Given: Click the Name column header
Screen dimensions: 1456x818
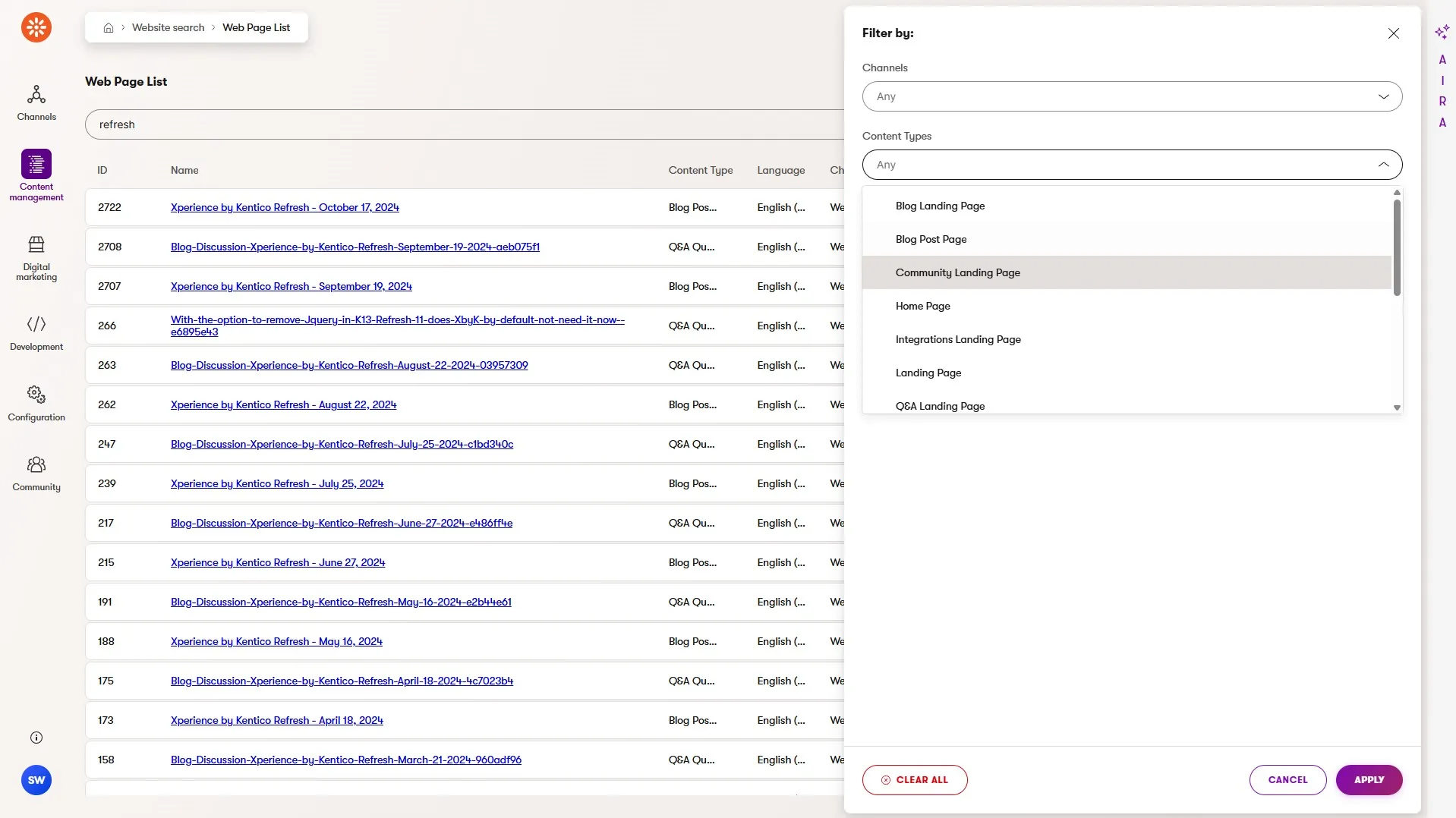Looking at the screenshot, I should pos(184,170).
